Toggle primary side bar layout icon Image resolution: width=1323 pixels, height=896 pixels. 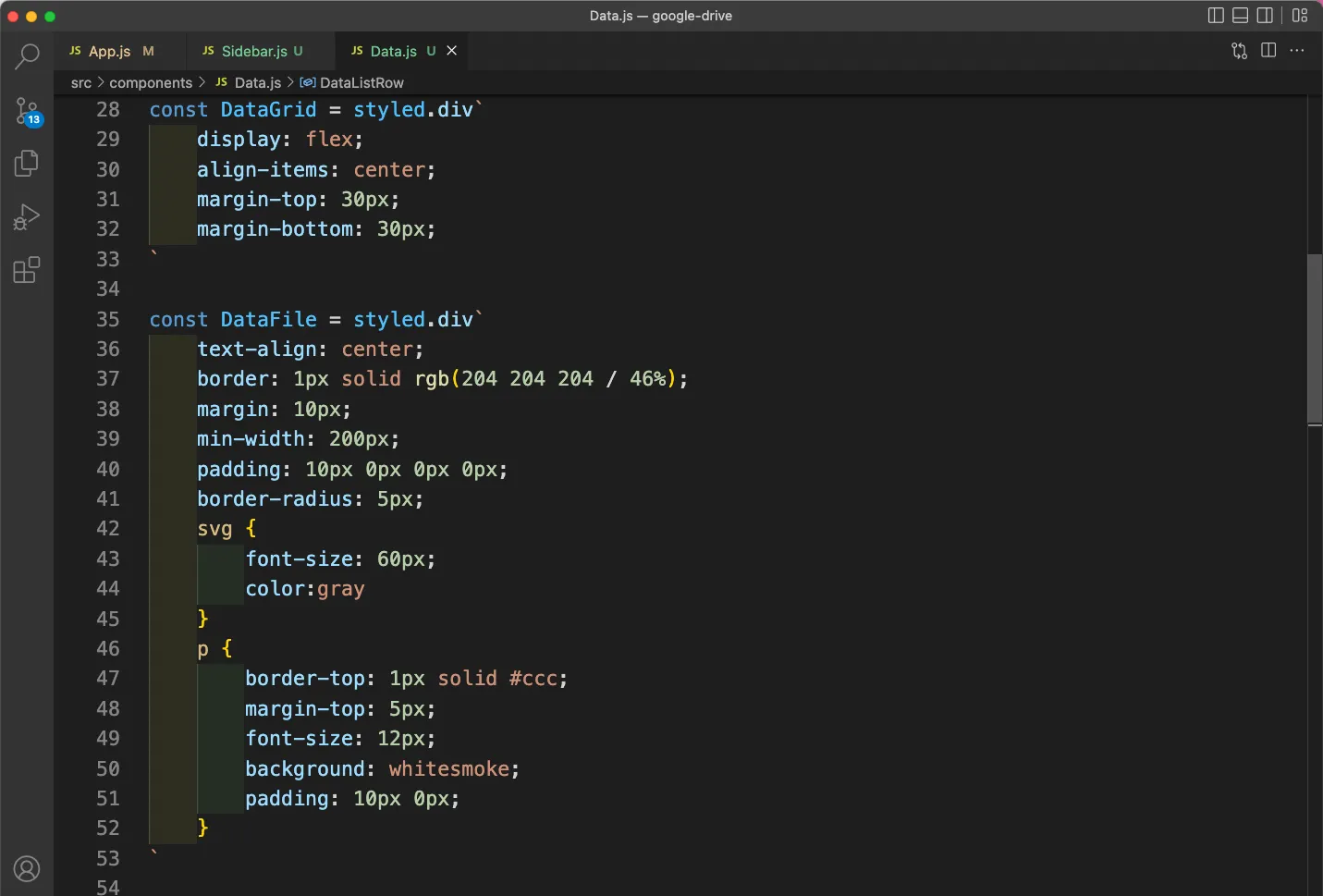click(x=1216, y=16)
